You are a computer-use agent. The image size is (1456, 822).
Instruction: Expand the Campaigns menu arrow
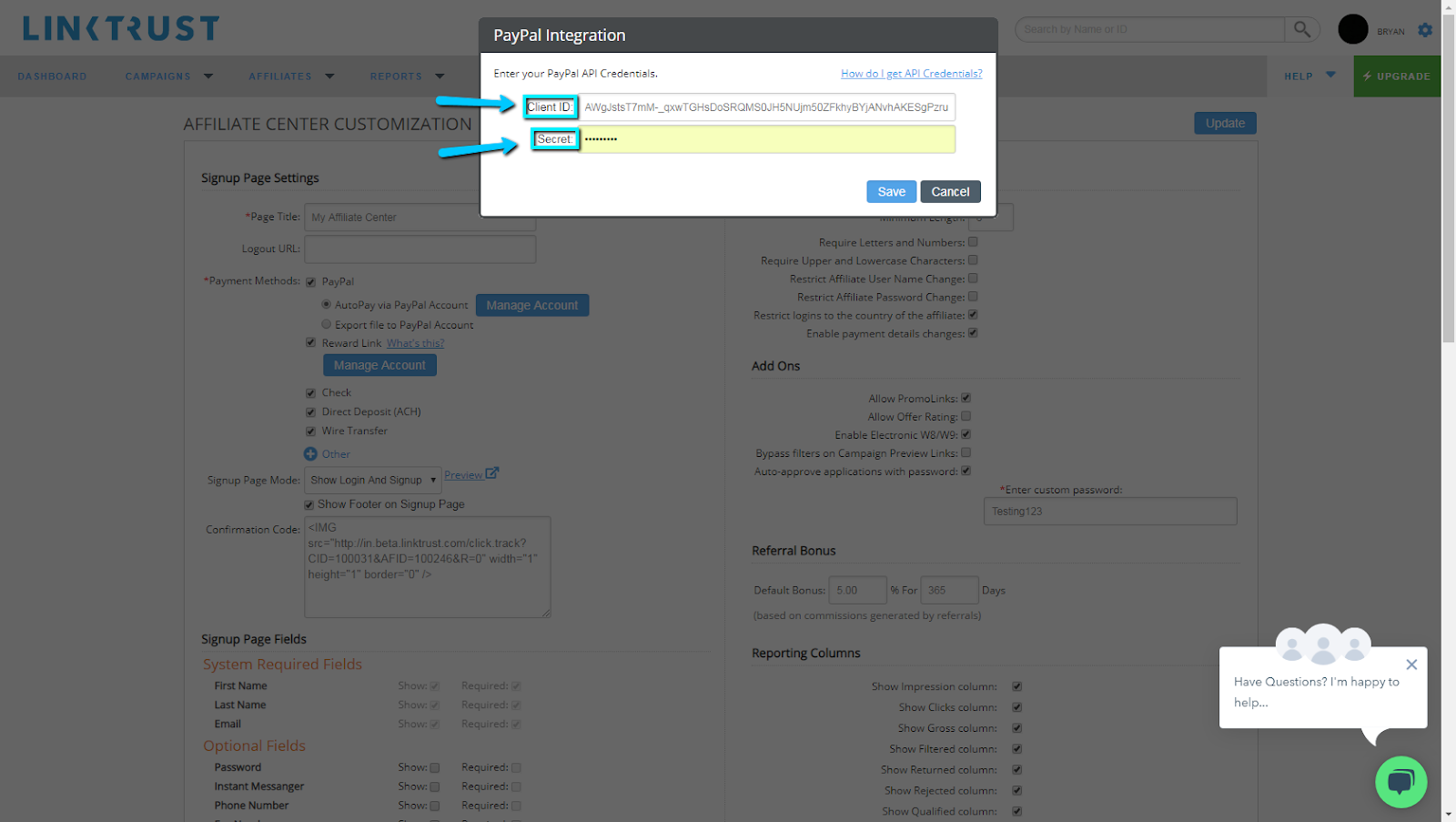click(x=208, y=76)
